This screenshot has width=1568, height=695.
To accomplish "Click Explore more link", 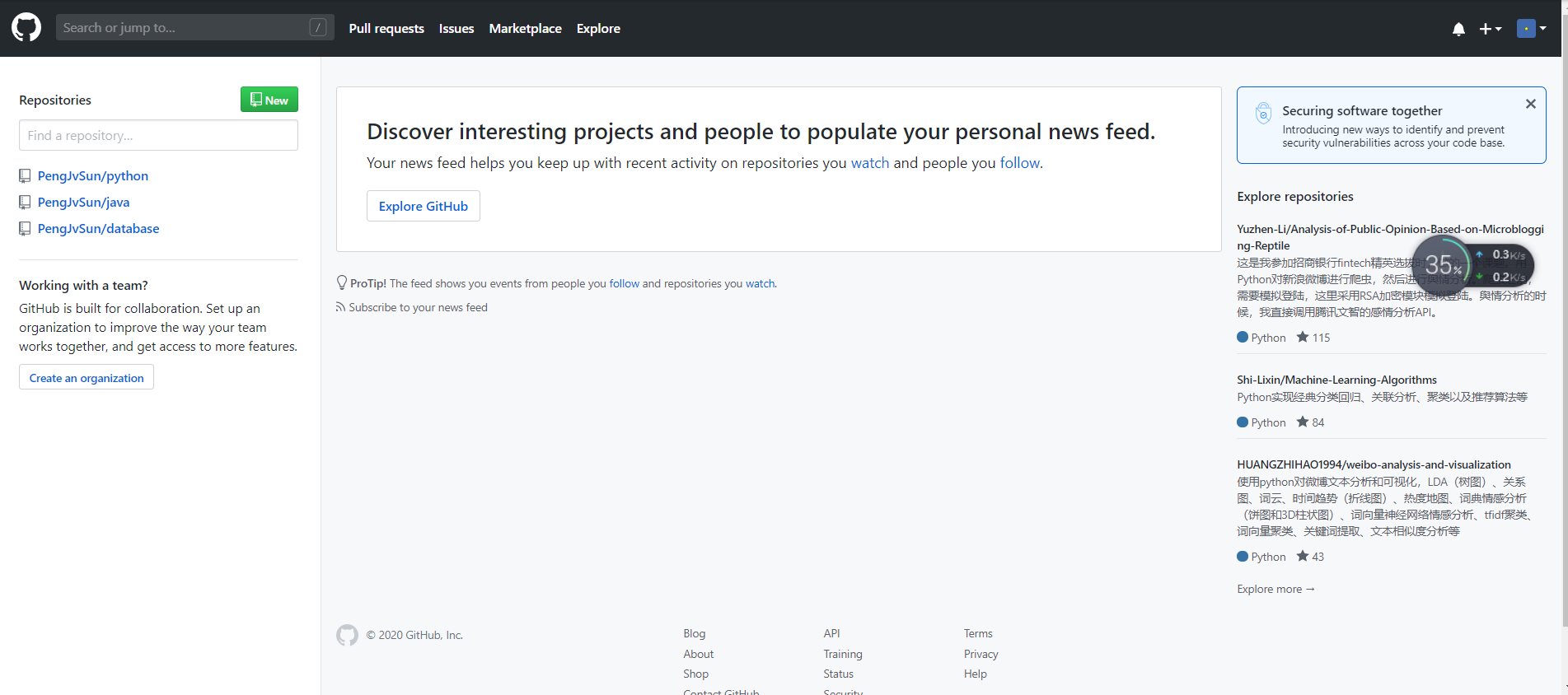I will [x=1275, y=590].
